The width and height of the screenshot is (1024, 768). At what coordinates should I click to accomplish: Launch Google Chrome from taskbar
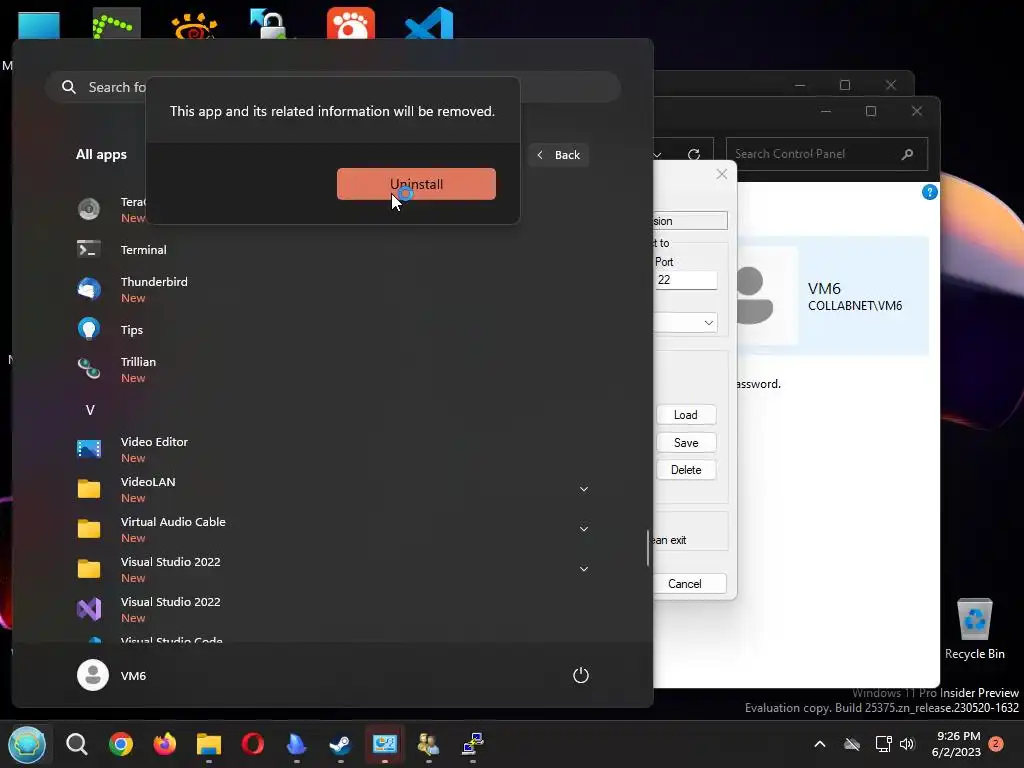click(121, 744)
